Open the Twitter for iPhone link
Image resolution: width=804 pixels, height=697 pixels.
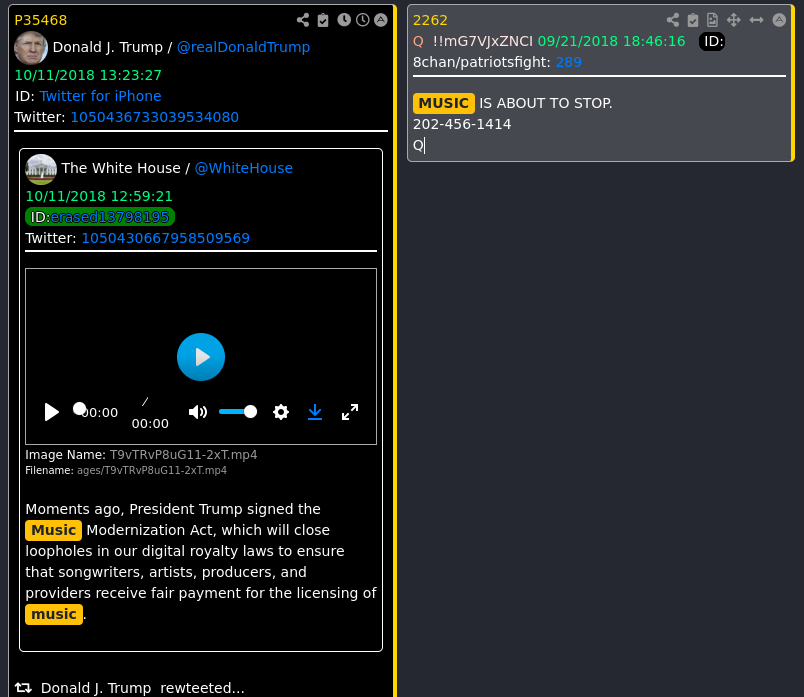click(100, 96)
